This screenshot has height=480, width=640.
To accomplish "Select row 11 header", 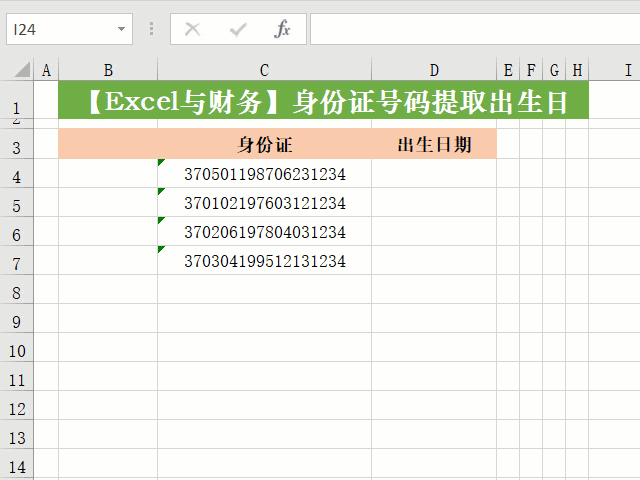I will (x=16, y=376).
